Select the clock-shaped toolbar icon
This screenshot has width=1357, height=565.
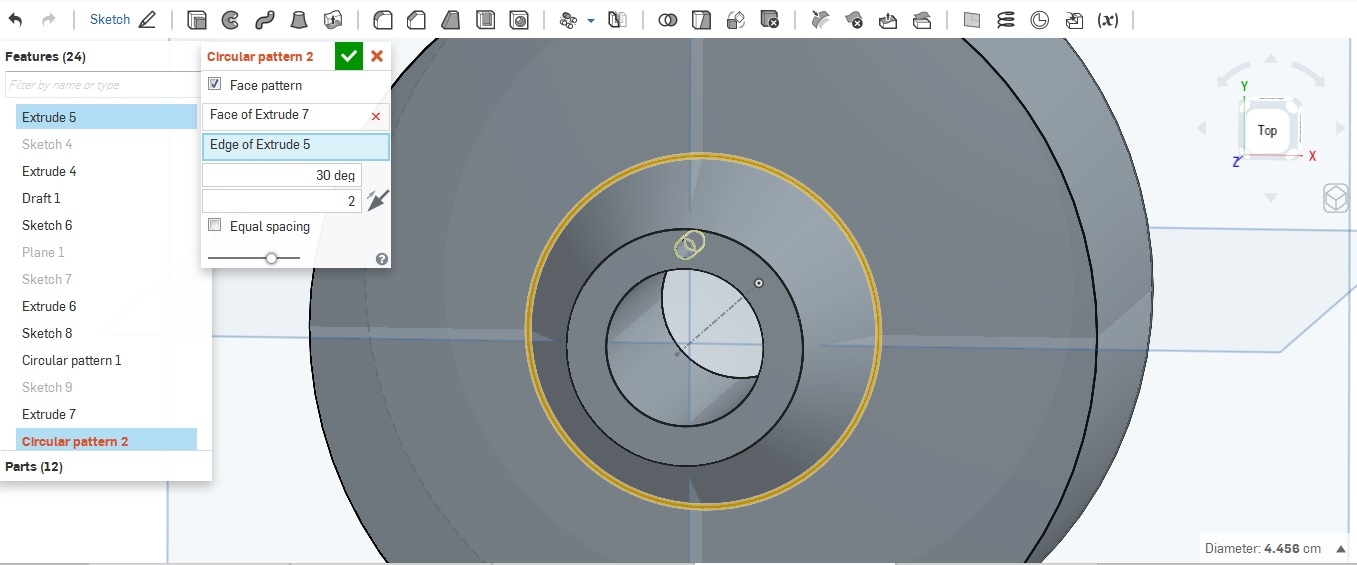point(1039,20)
